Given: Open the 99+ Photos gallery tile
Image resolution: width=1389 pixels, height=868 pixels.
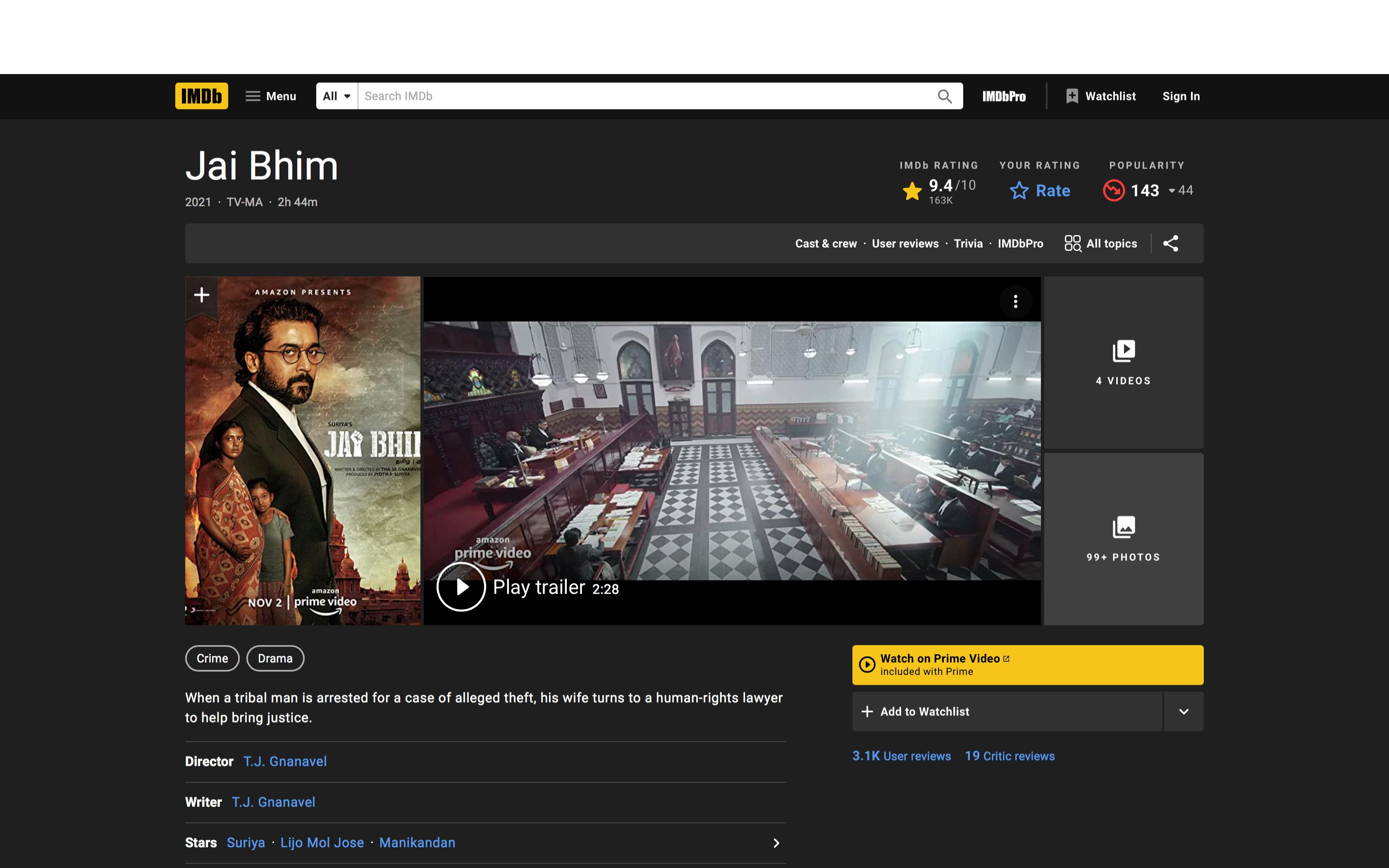Looking at the screenshot, I should tap(1123, 539).
